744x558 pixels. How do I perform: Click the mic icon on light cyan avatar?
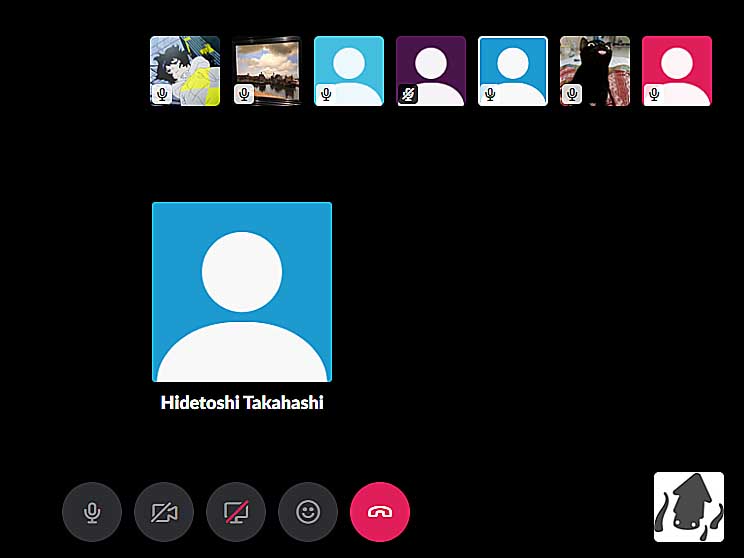click(x=326, y=94)
